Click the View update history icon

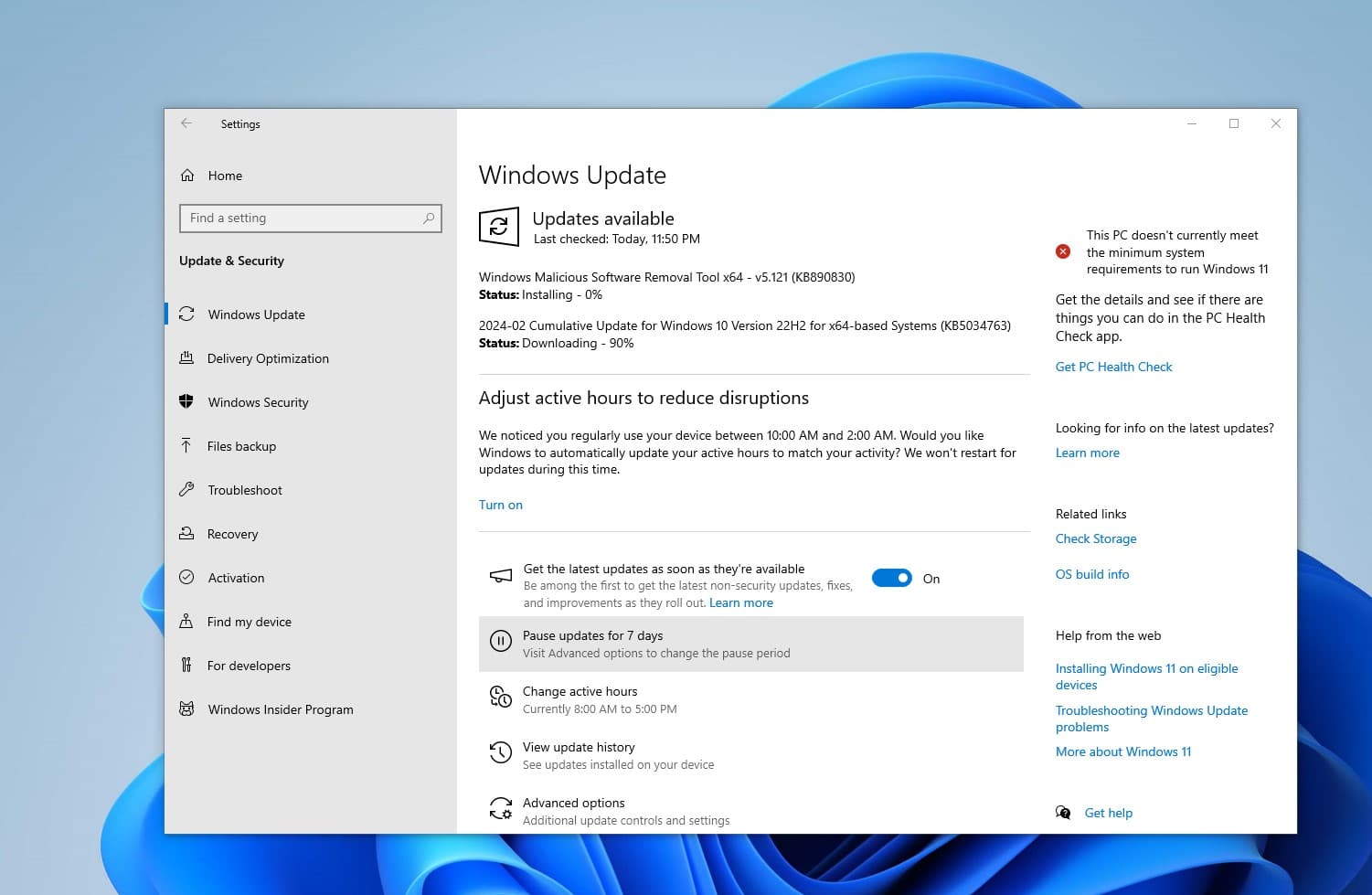(x=501, y=752)
